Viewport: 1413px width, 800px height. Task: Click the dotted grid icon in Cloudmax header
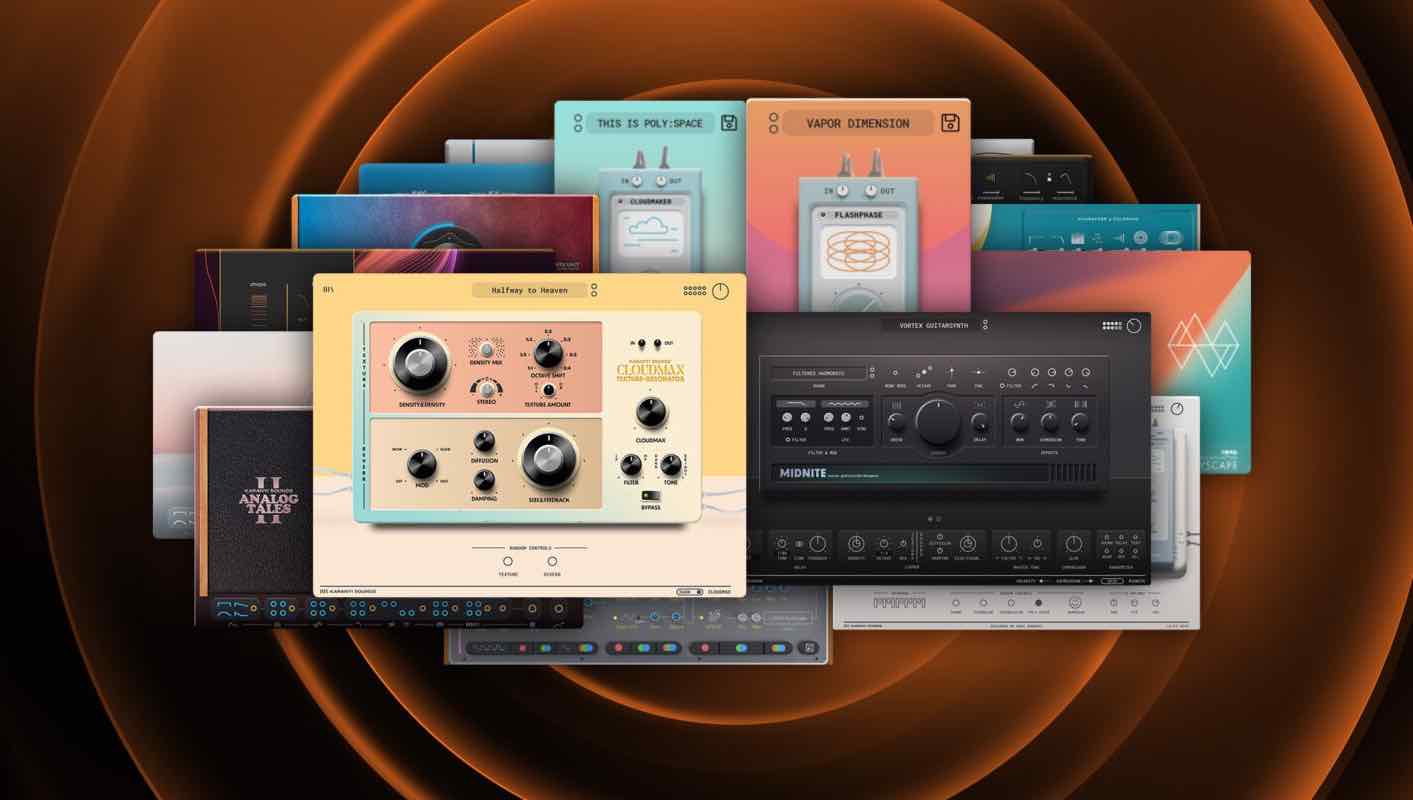[694, 291]
